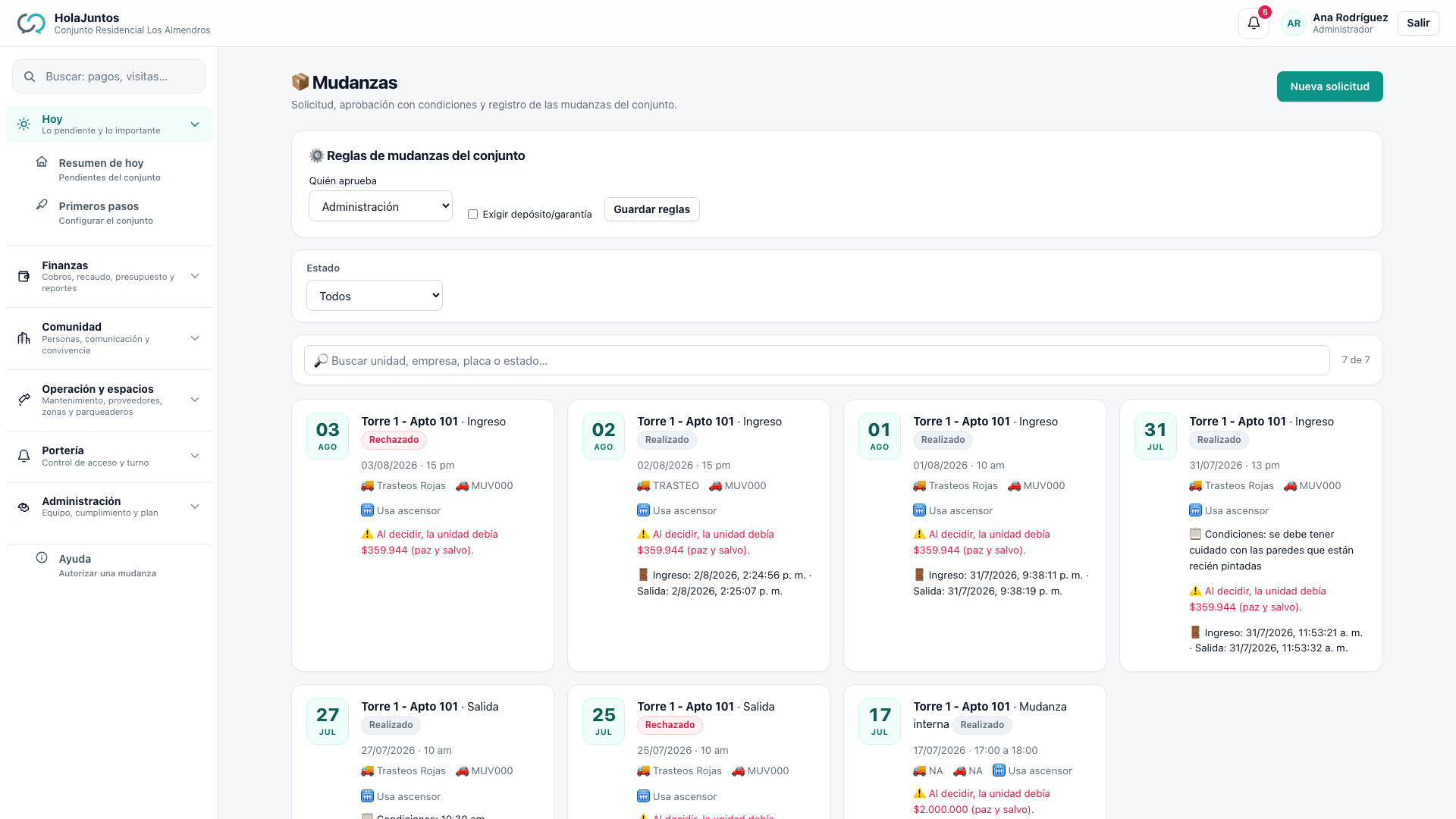Click the 31 JUL date badge
The image size is (1456, 819).
tap(1156, 436)
